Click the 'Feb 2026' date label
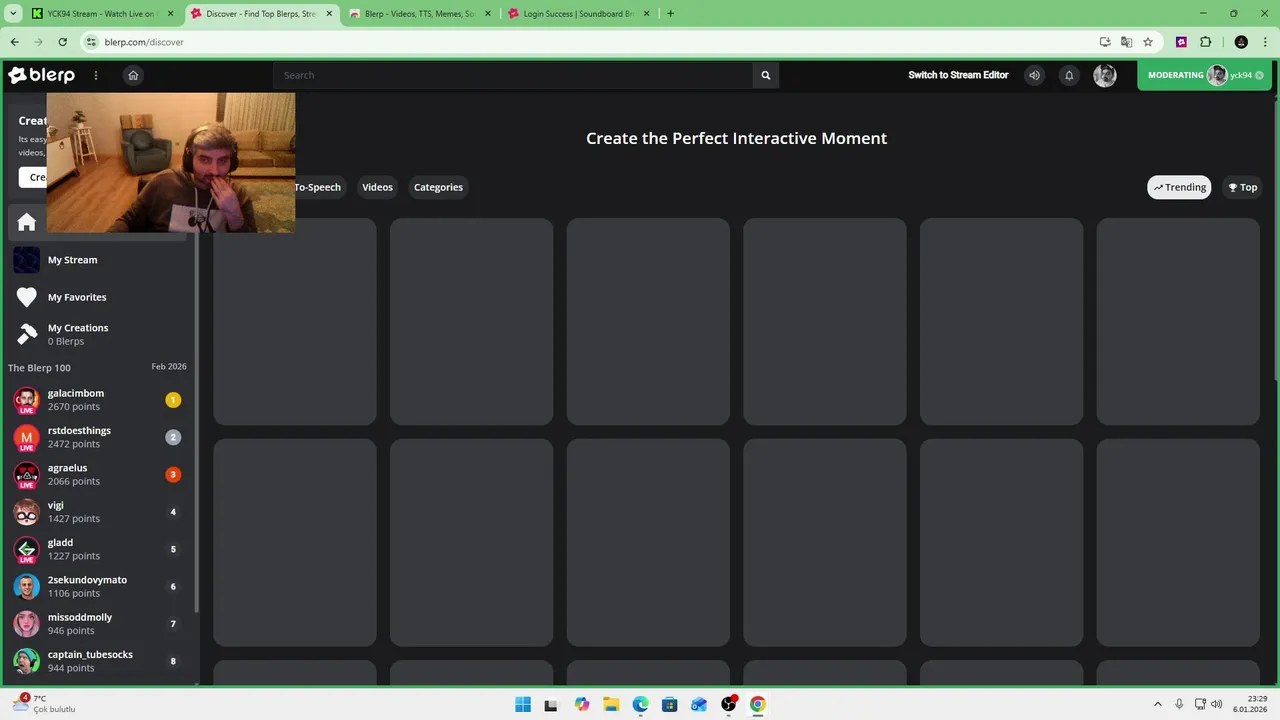Screen dimensions: 1280x720 coord(169,367)
